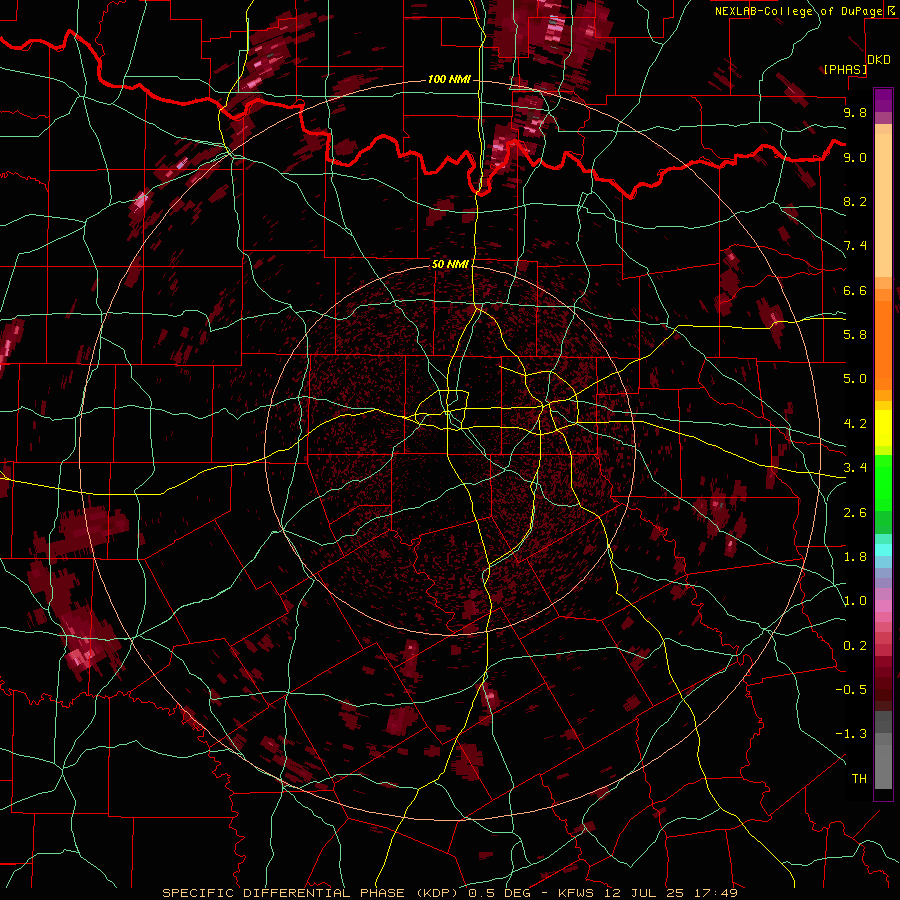
Task: Click the orange segment of the color bar
Action: coord(883,345)
